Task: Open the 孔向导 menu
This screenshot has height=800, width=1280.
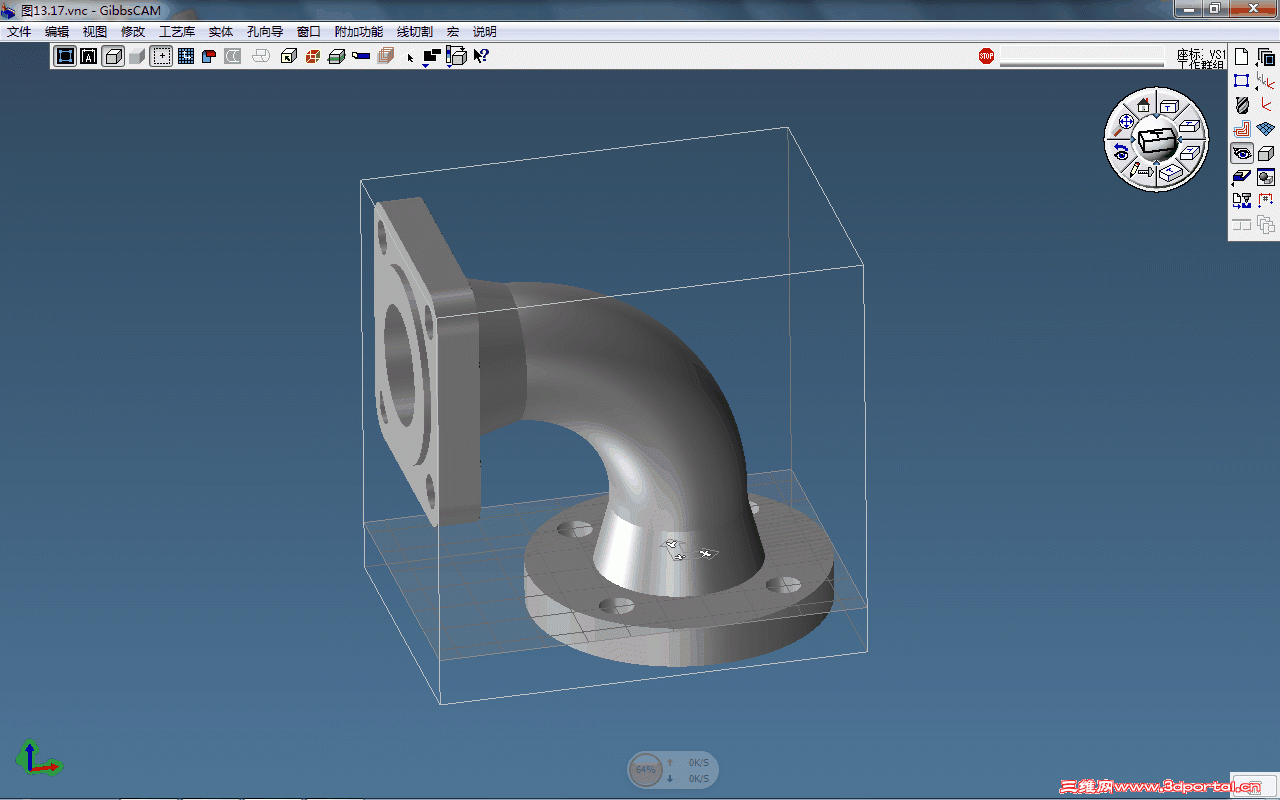Action: tap(265, 32)
